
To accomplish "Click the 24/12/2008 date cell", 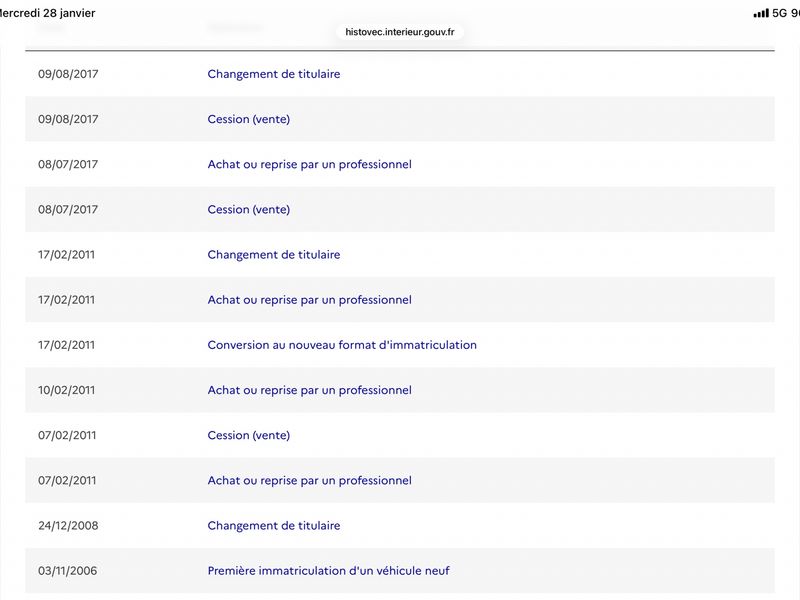I will [68, 526].
